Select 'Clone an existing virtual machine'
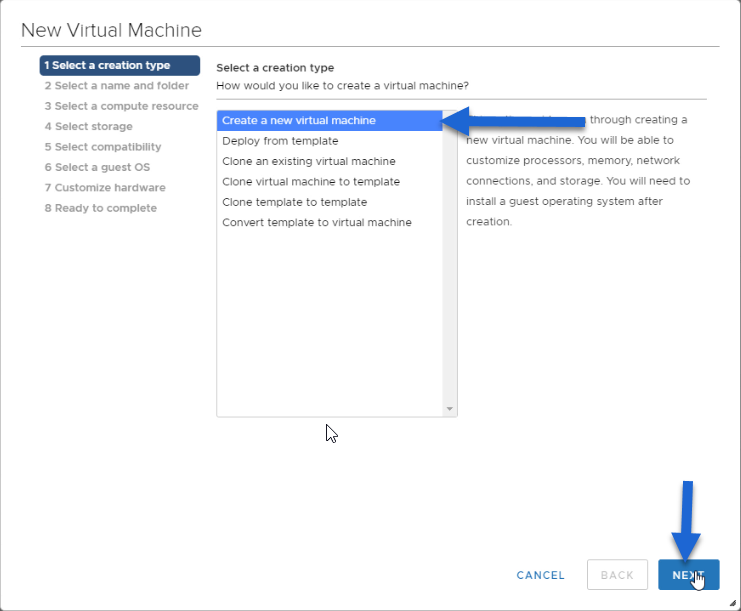This screenshot has height=611, width=741. (x=329, y=161)
